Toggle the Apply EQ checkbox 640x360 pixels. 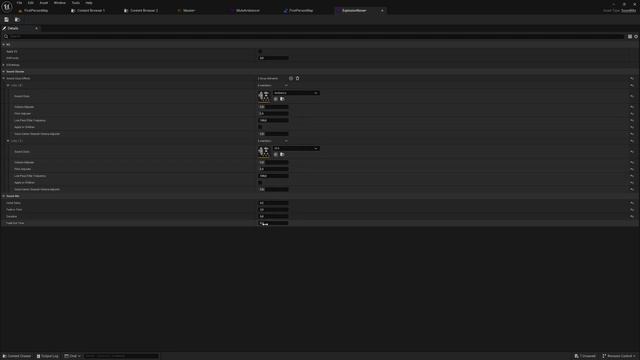click(x=260, y=51)
